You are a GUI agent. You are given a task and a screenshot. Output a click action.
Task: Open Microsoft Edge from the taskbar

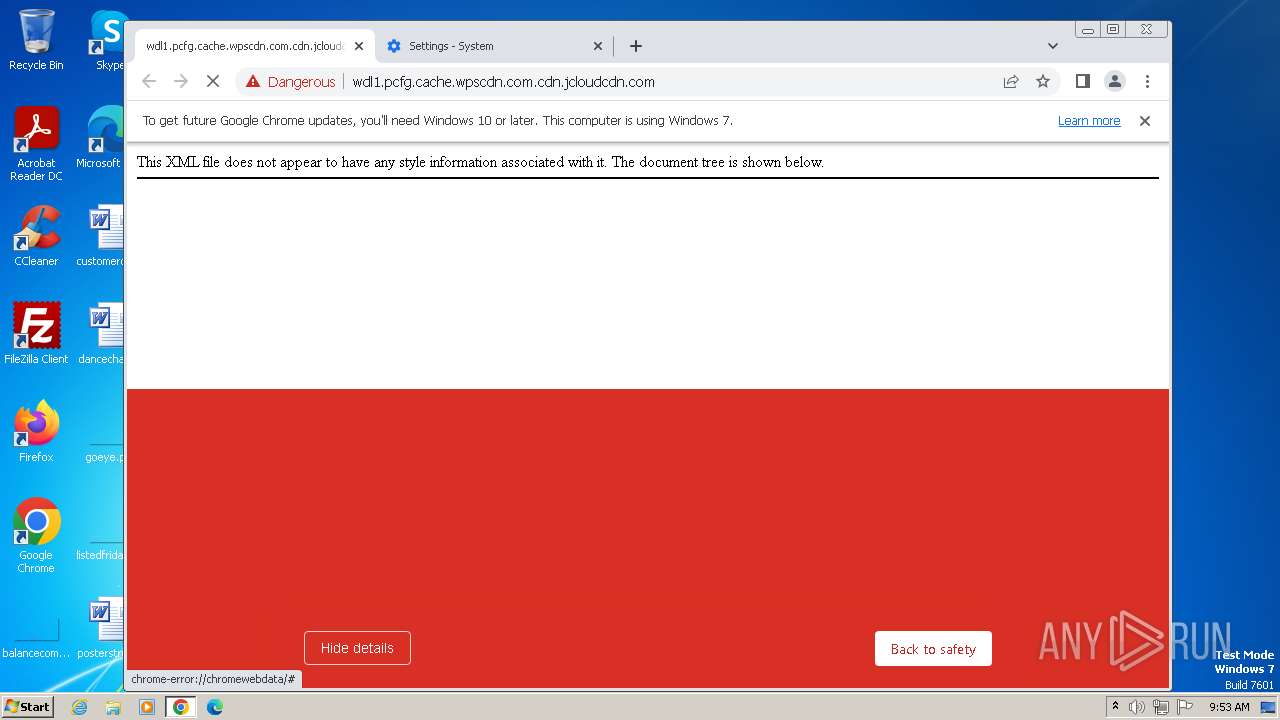click(x=215, y=707)
